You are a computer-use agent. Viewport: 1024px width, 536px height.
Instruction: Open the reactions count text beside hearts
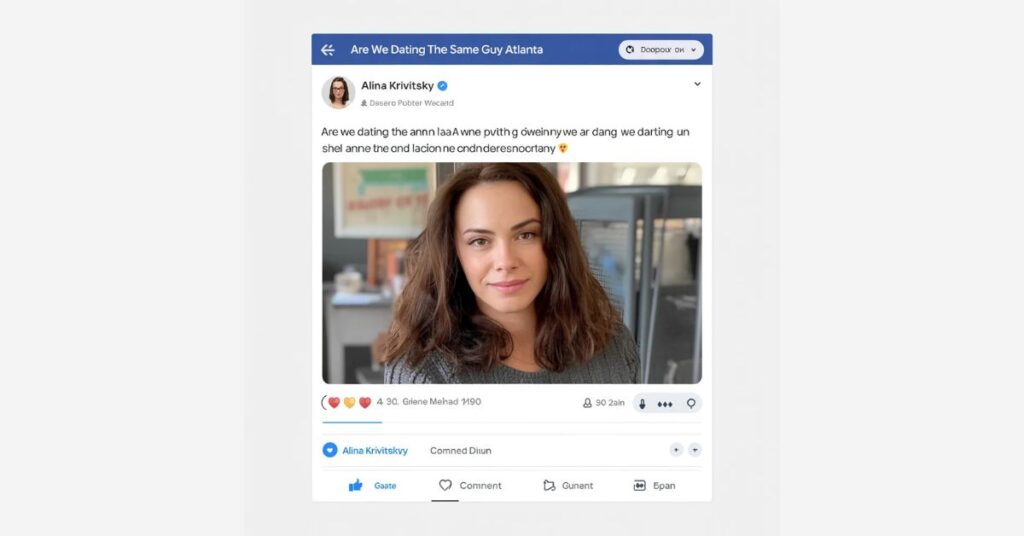429,402
